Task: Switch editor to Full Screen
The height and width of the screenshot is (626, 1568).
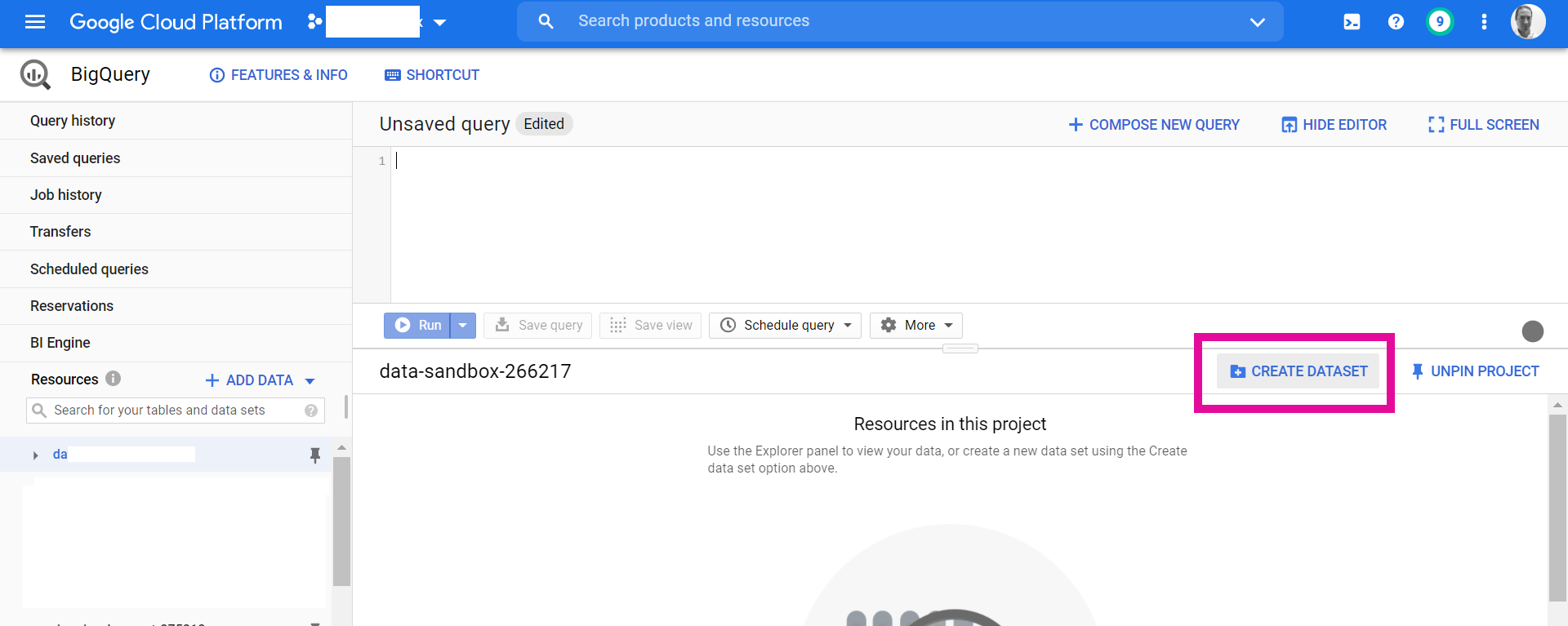Action: coord(1483,125)
